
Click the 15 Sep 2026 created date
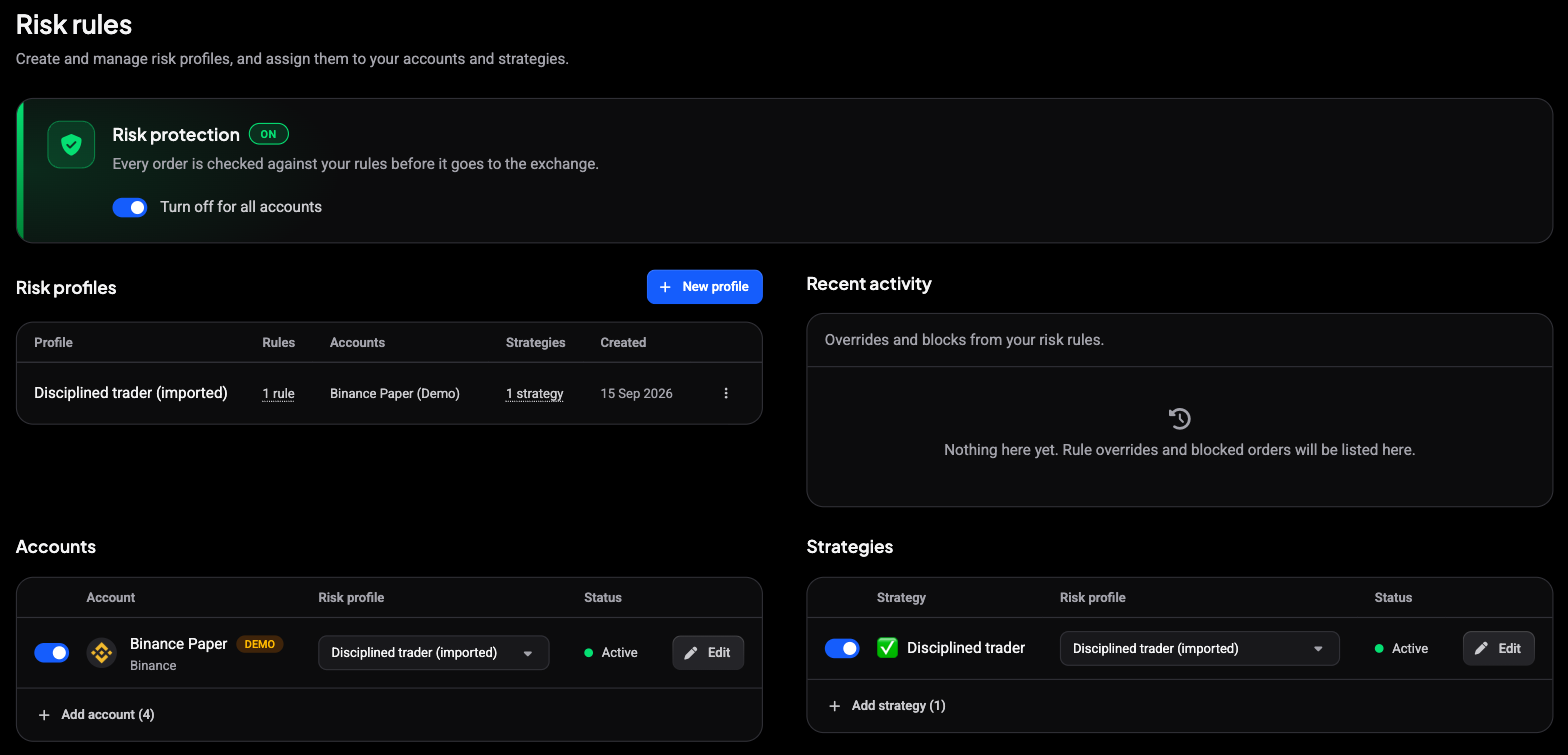(637, 394)
